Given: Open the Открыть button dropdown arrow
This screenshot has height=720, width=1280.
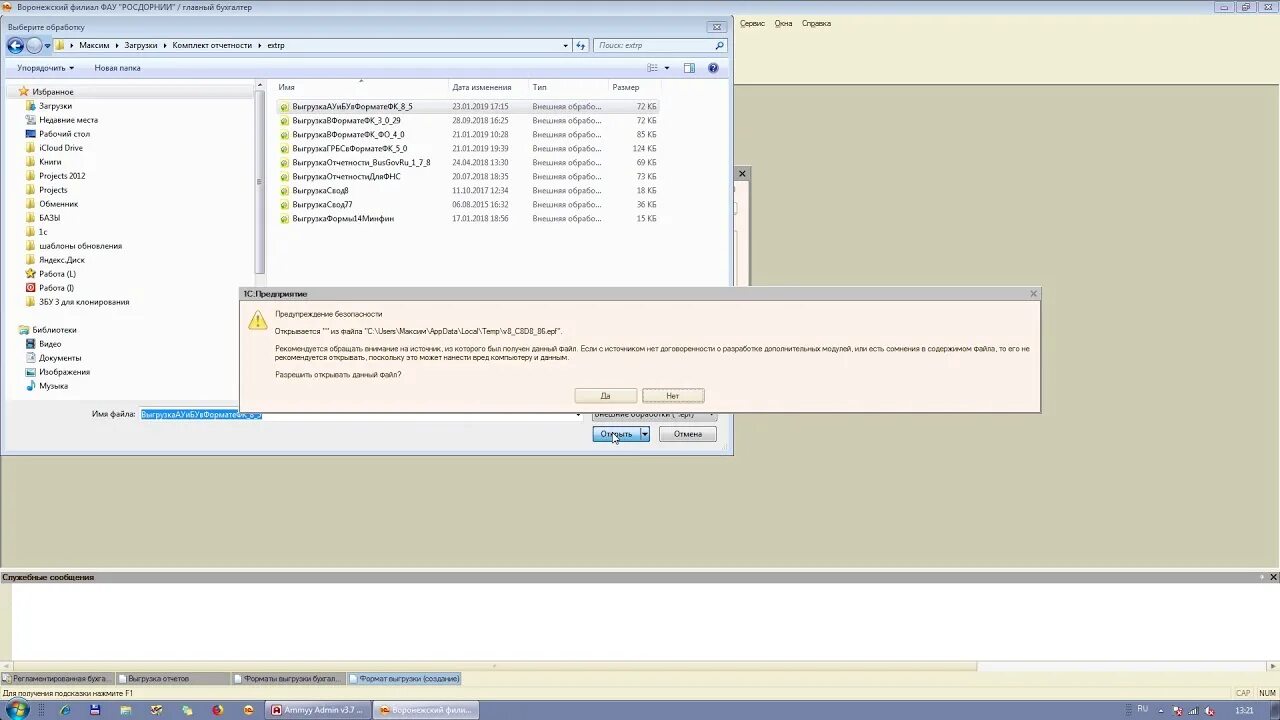Looking at the screenshot, I should 645,434.
